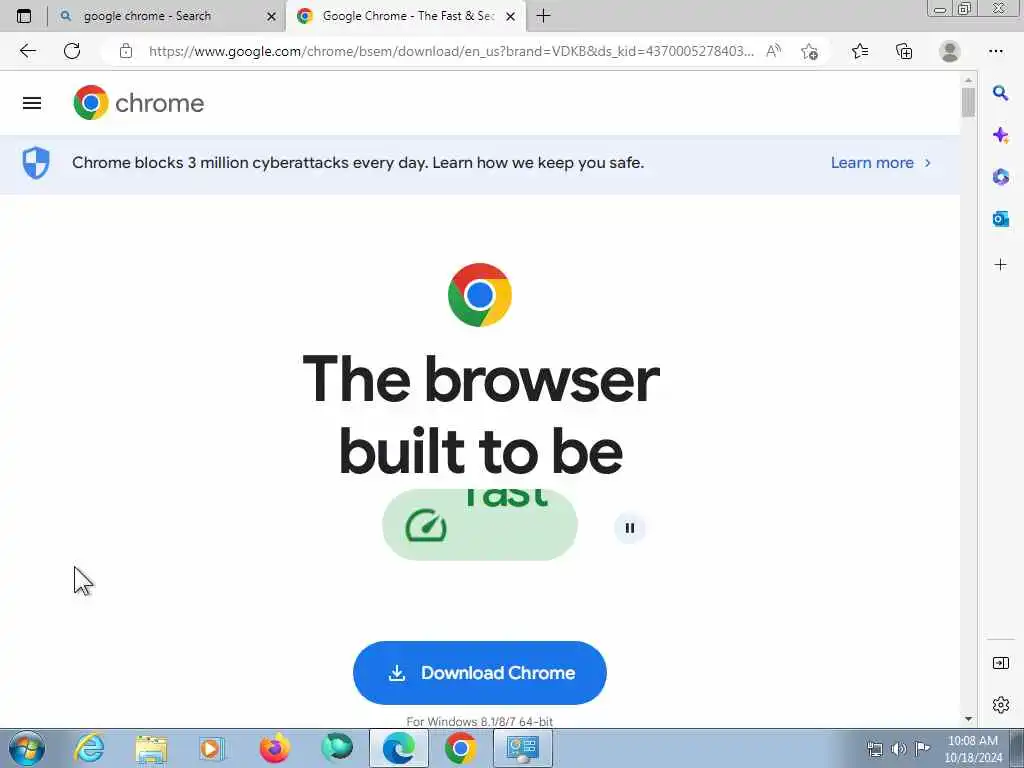The width and height of the screenshot is (1024, 768).
Task: Open Microsoft 365 in the sidebar
Action: tap(1000, 177)
